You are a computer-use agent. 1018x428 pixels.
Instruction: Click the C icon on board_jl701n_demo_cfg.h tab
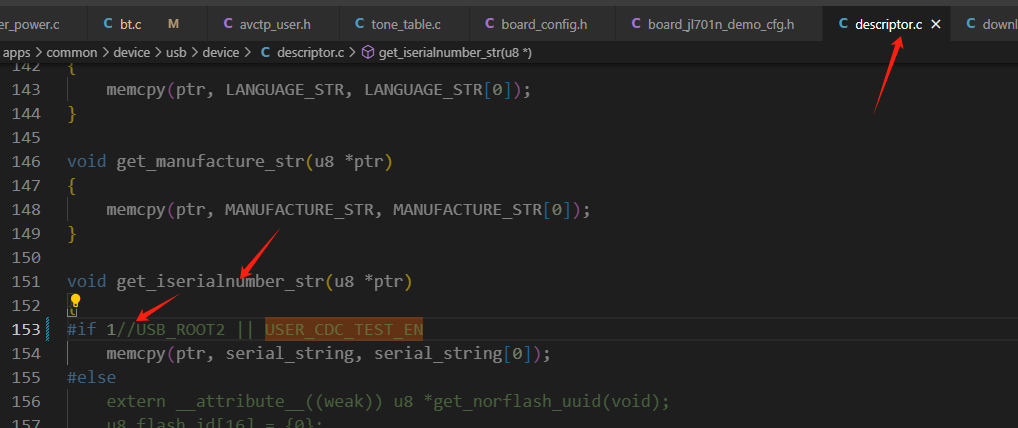coord(636,25)
